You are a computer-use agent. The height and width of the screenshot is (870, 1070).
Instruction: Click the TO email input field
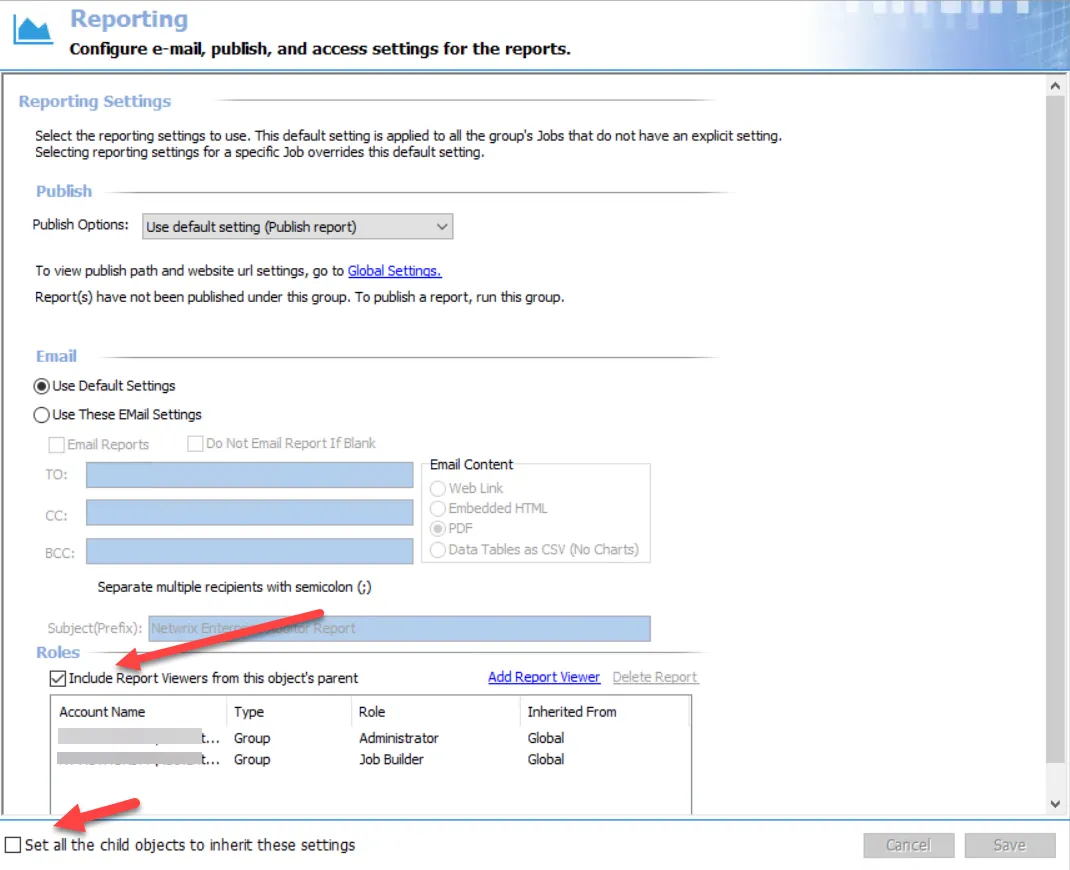(250, 475)
